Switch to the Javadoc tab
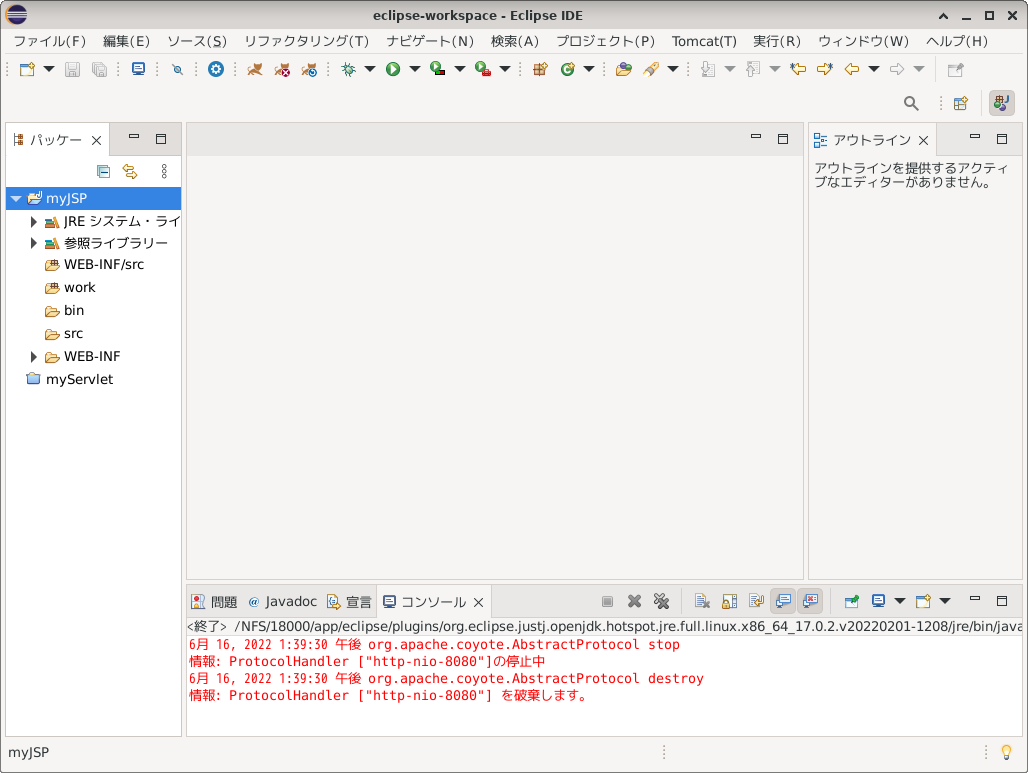 [x=283, y=601]
